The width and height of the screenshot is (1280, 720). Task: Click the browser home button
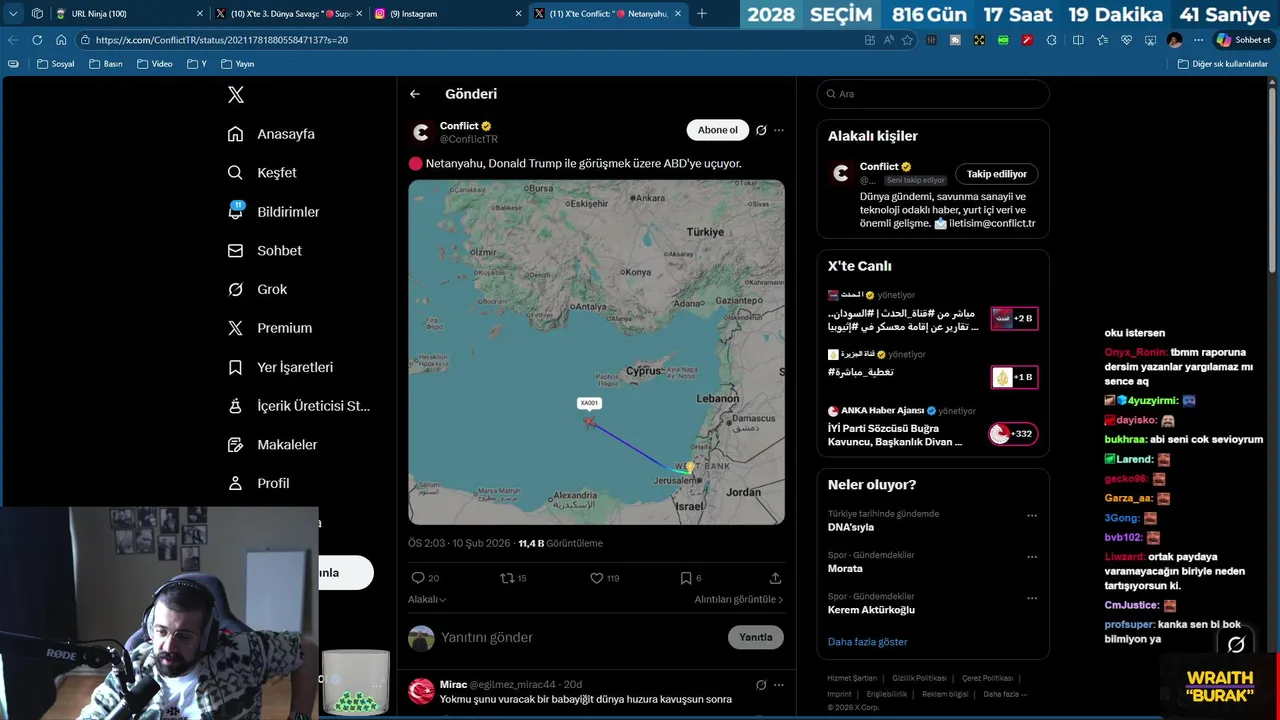point(61,40)
